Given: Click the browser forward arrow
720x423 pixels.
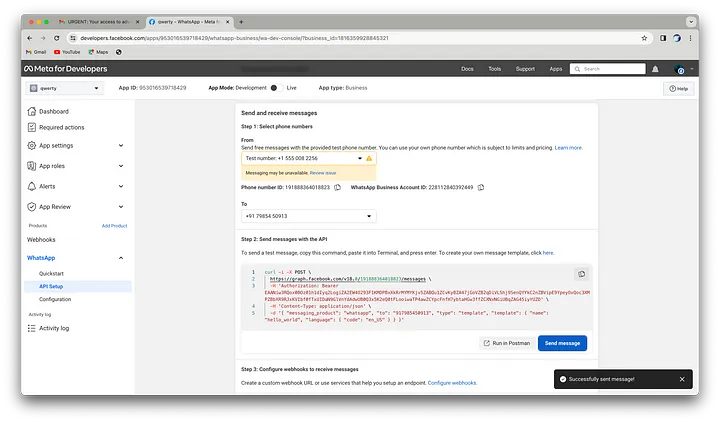Looking at the screenshot, I should click(43, 38).
